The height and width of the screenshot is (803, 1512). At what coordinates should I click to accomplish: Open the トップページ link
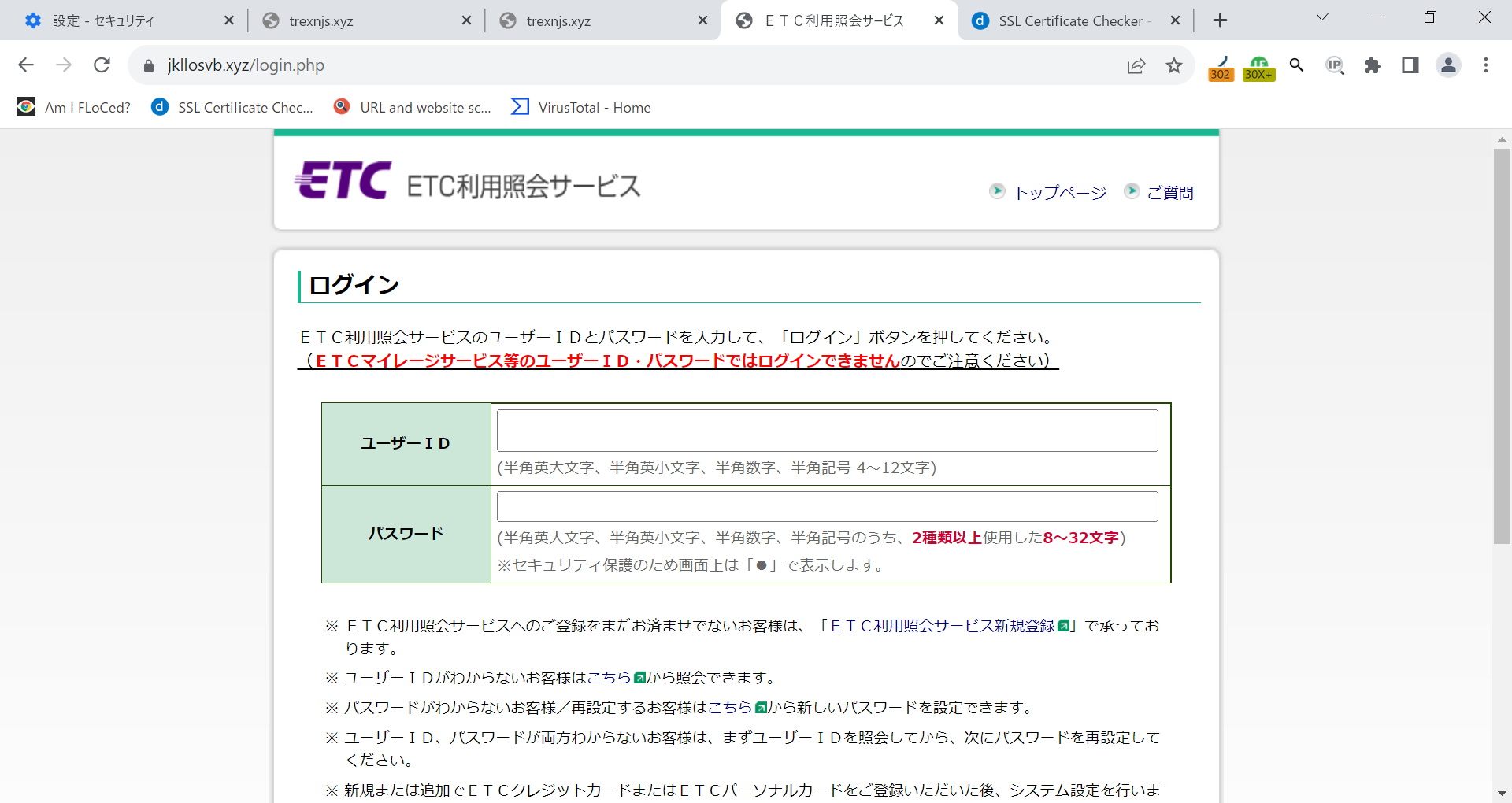click(1060, 193)
